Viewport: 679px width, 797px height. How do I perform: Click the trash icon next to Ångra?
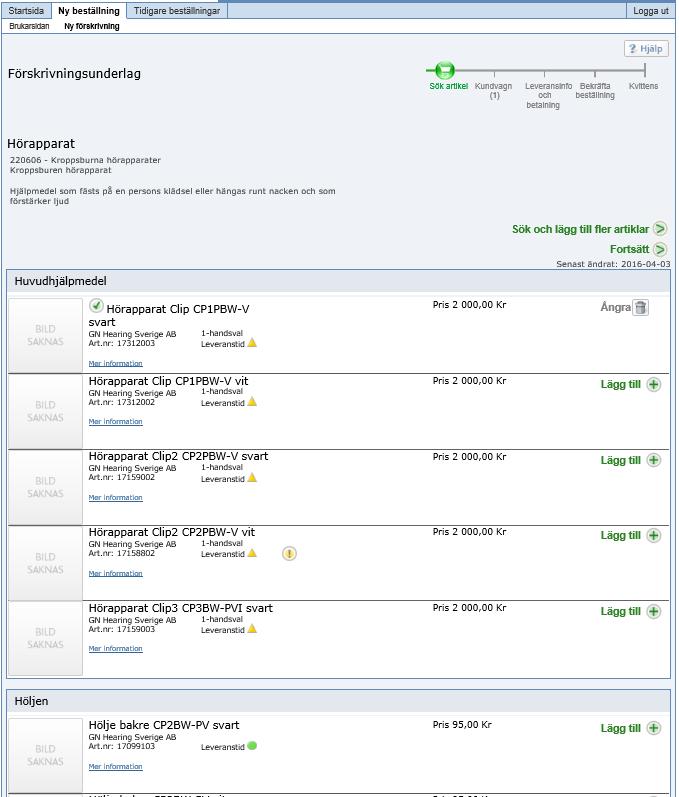click(x=640, y=308)
